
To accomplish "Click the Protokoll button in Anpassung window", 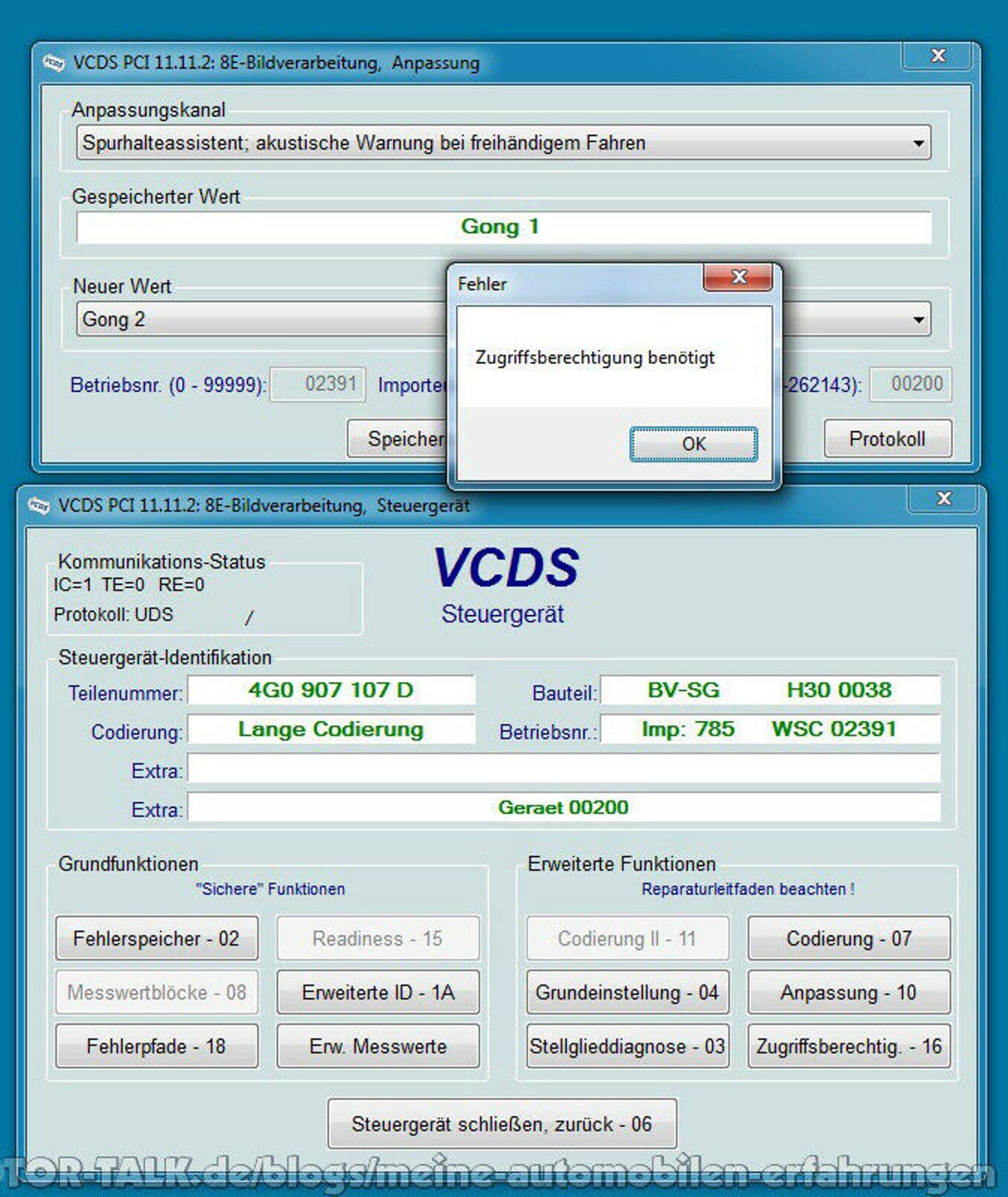I will (x=888, y=438).
